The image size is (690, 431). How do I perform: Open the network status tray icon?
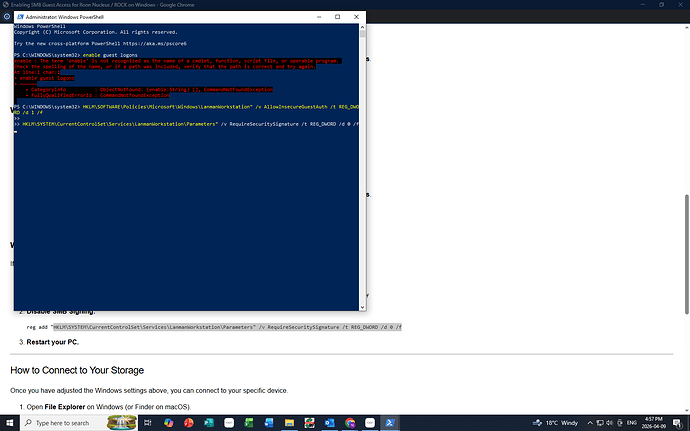[x=600, y=423]
